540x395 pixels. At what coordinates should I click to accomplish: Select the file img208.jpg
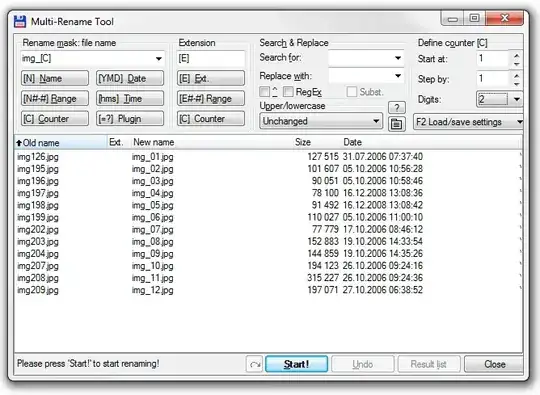click(38, 278)
